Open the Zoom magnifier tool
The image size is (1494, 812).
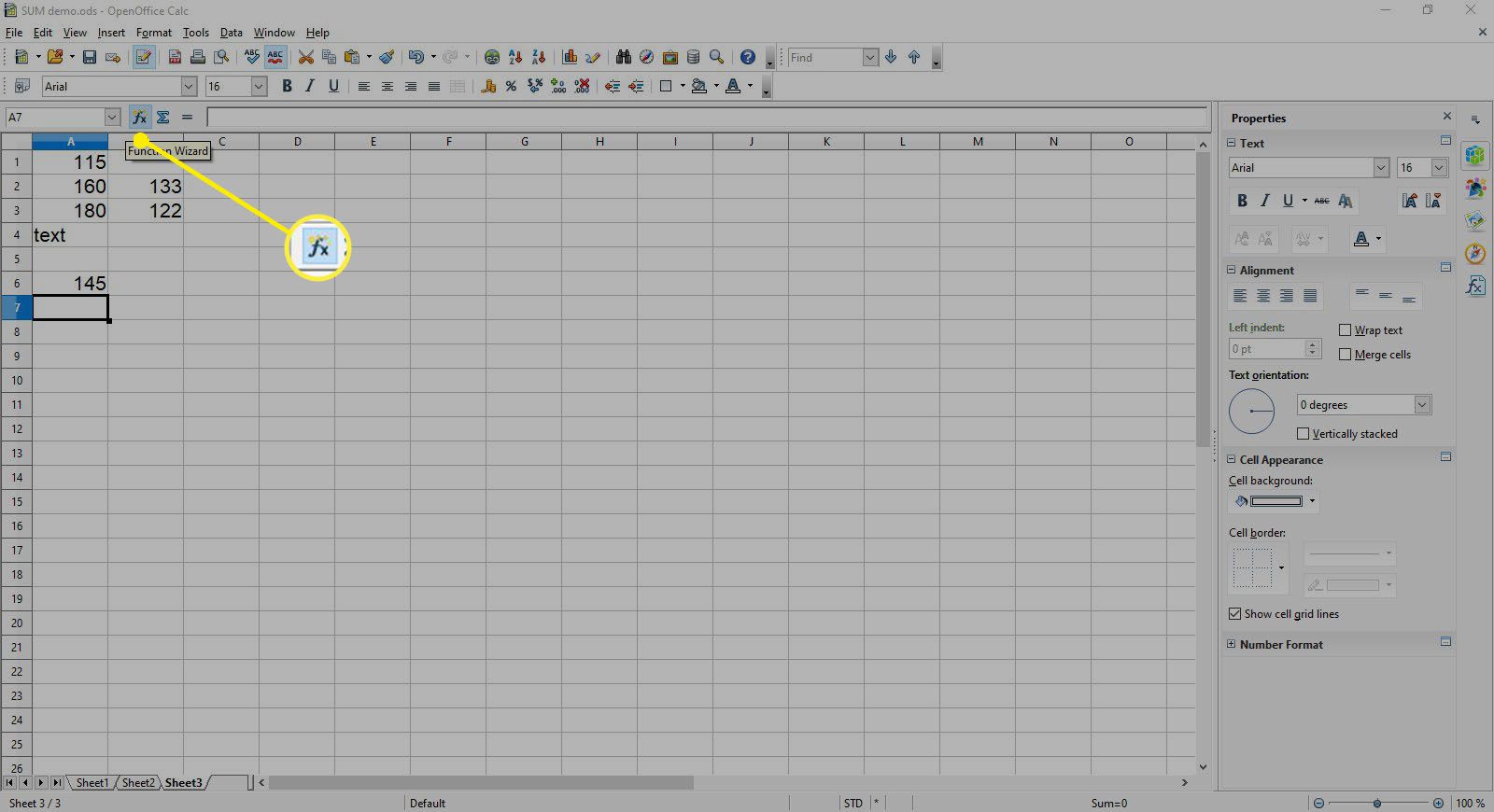tap(716, 57)
